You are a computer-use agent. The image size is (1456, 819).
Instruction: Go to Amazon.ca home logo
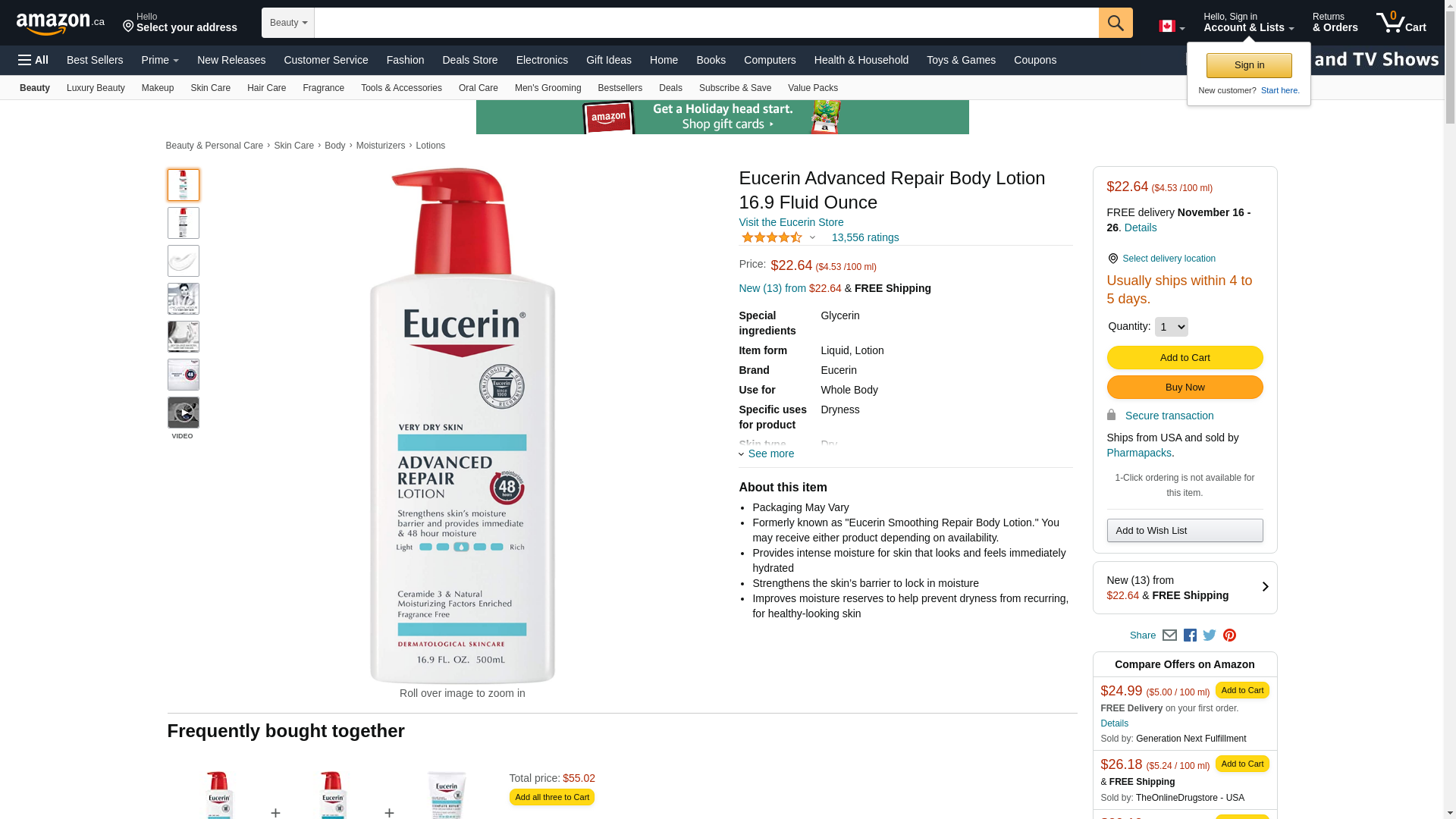point(61,23)
